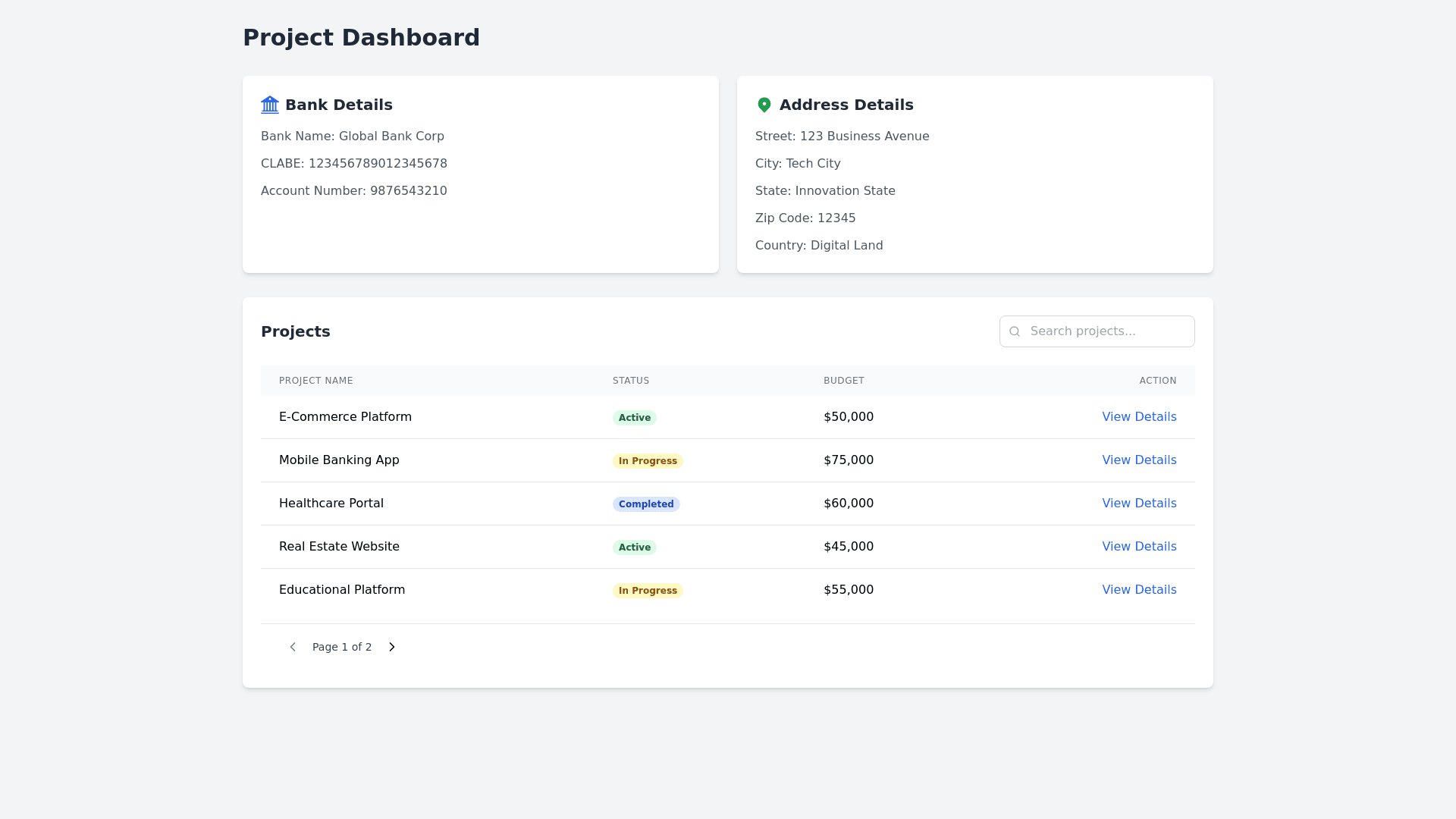This screenshot has height=819, width=1456.
Task: Select the Active badge for E-Commerce Platform
Action: click(x=635, y=417)
